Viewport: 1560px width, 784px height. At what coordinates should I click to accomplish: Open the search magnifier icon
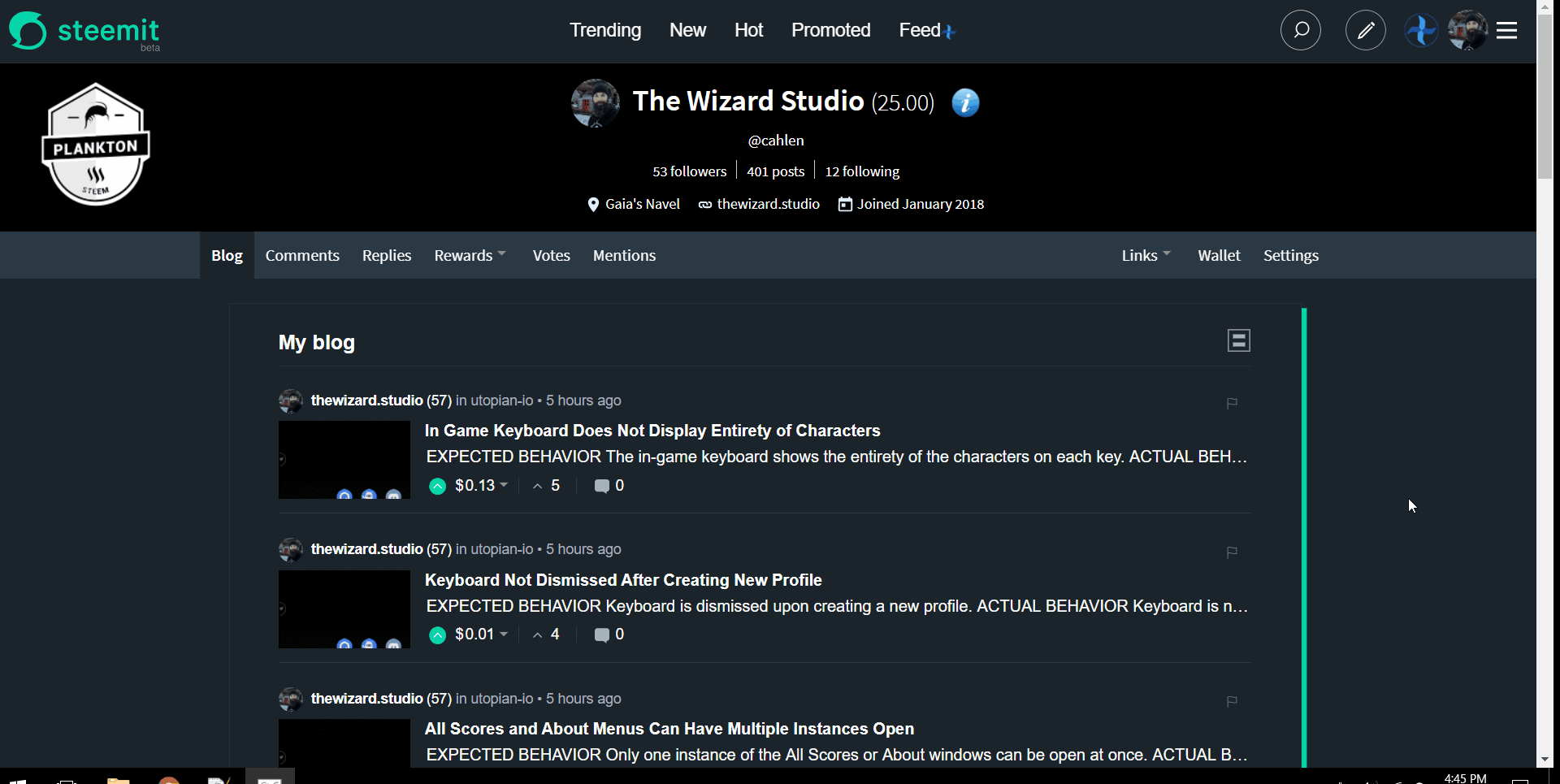click(x=1300, y=31)
